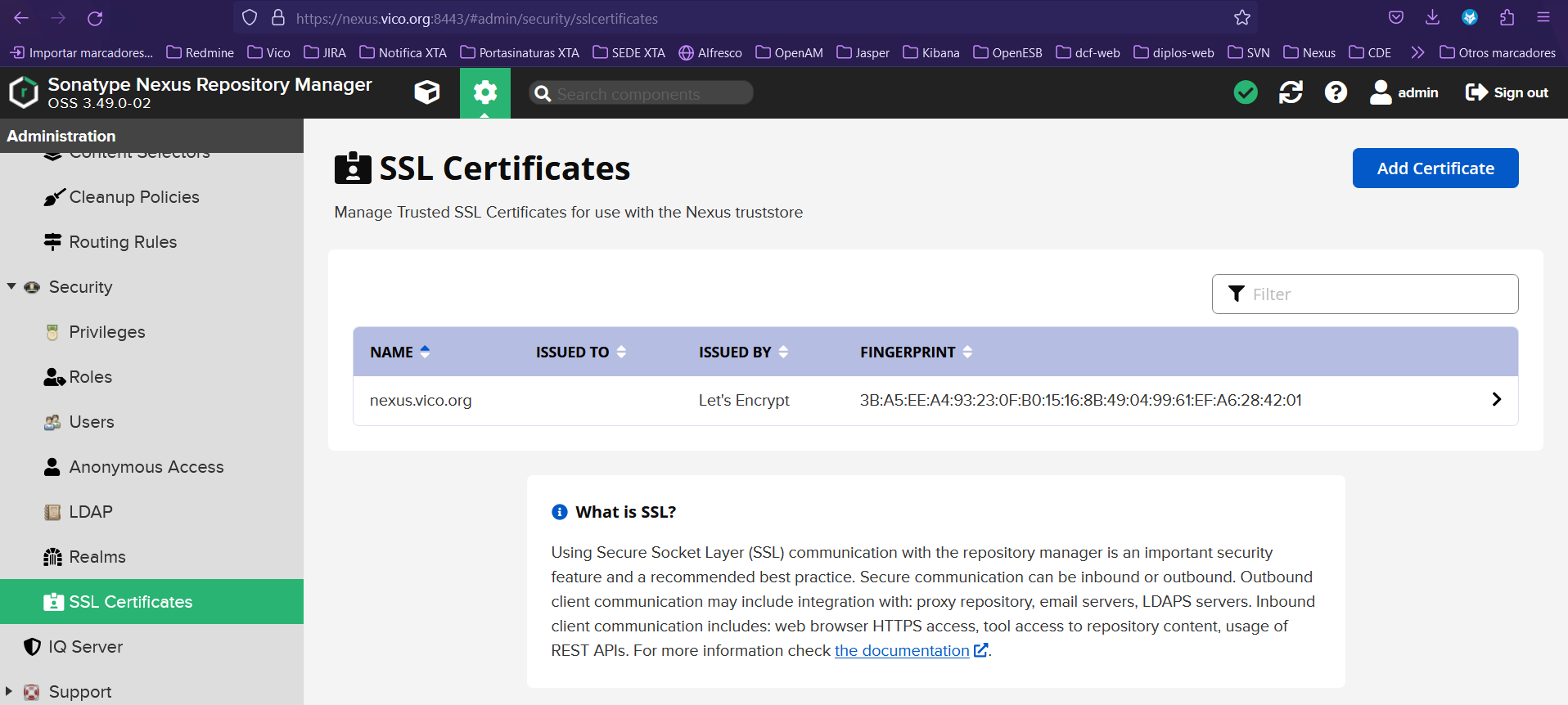
Task: Click the row chevron for nexus.vico.org
Action: point(1496,399)
